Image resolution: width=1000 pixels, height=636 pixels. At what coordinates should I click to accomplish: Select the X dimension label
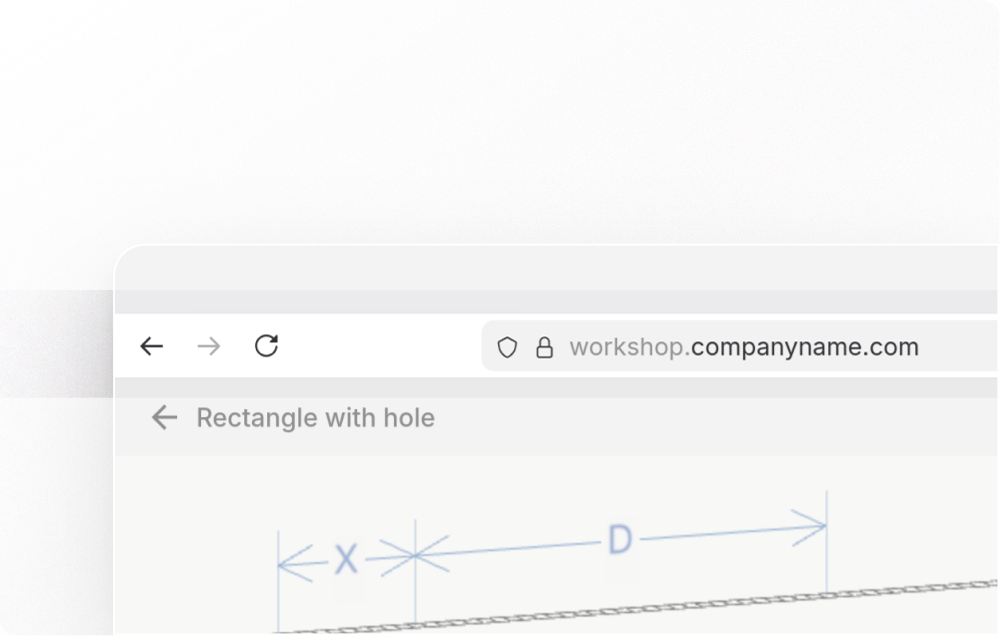click(346, 560)
